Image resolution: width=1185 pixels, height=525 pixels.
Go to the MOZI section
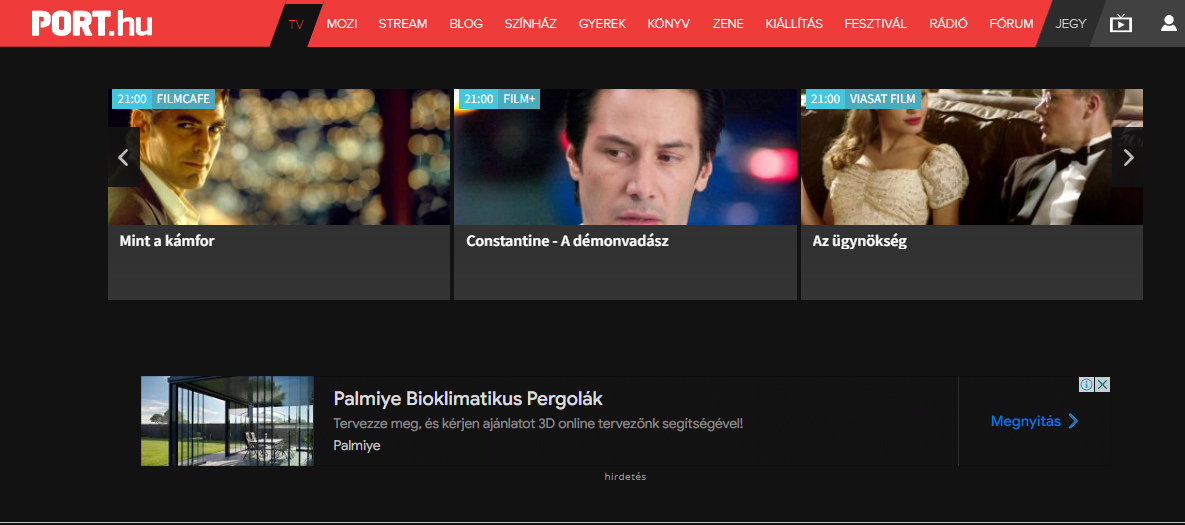tap(342, 23)
